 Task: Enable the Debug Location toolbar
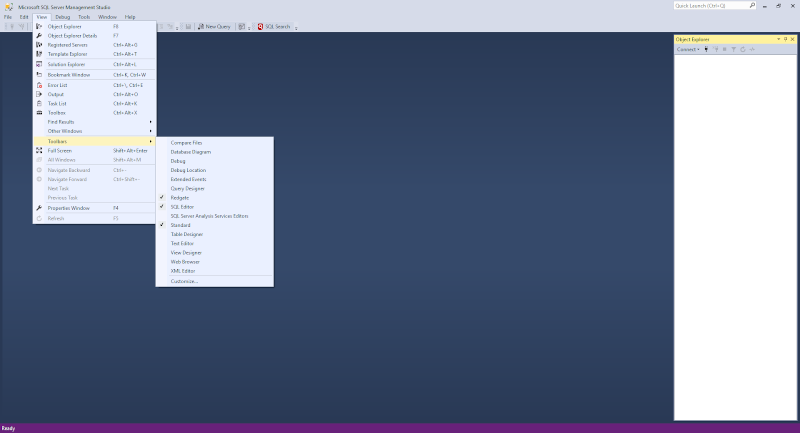215,170
